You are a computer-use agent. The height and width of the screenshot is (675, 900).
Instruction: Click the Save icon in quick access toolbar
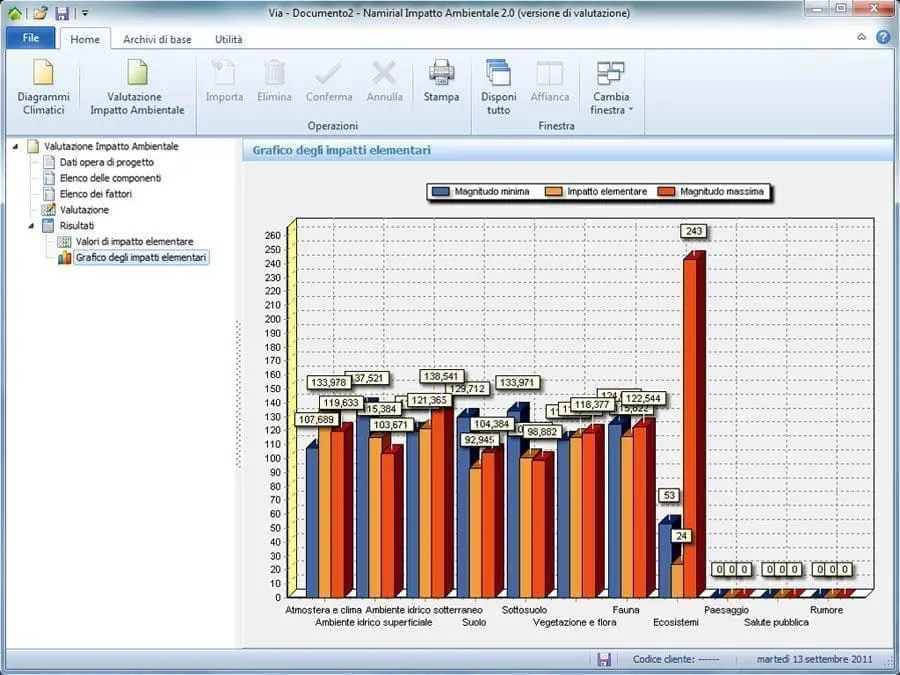click(63, 13)
